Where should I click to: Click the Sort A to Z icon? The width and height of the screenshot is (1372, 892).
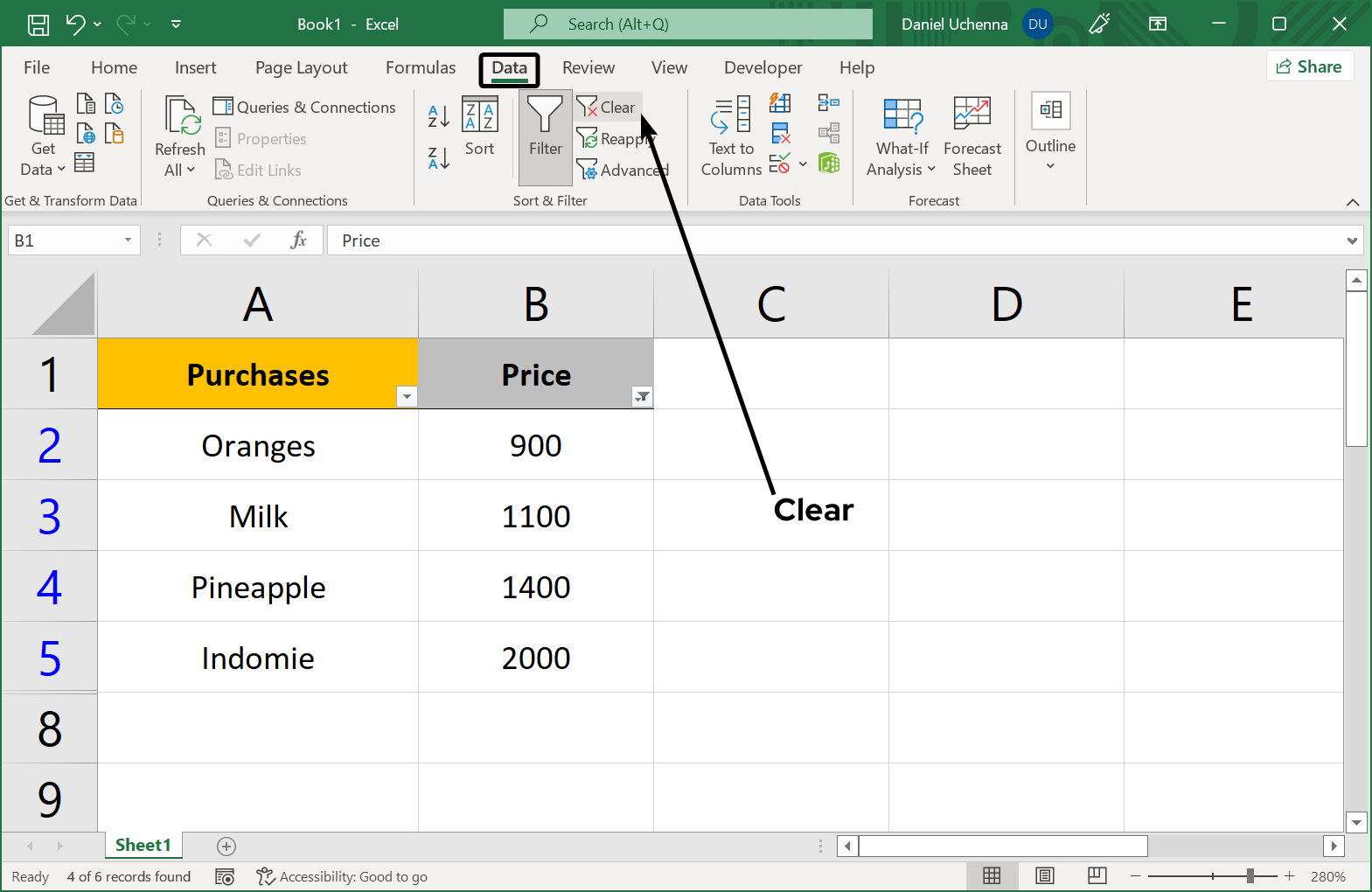pyautogui.click(x=438, y=116)
